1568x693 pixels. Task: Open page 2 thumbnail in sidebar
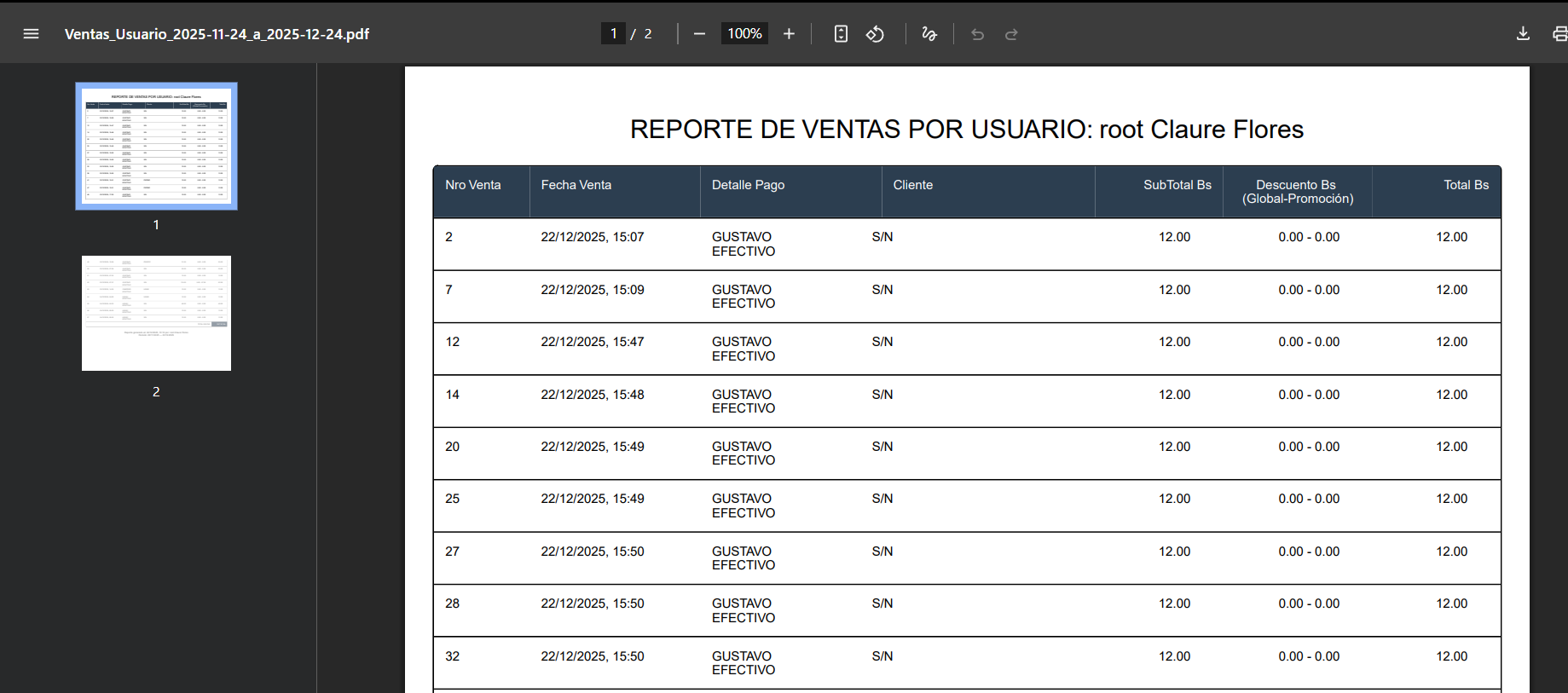(x=156, y=313)
